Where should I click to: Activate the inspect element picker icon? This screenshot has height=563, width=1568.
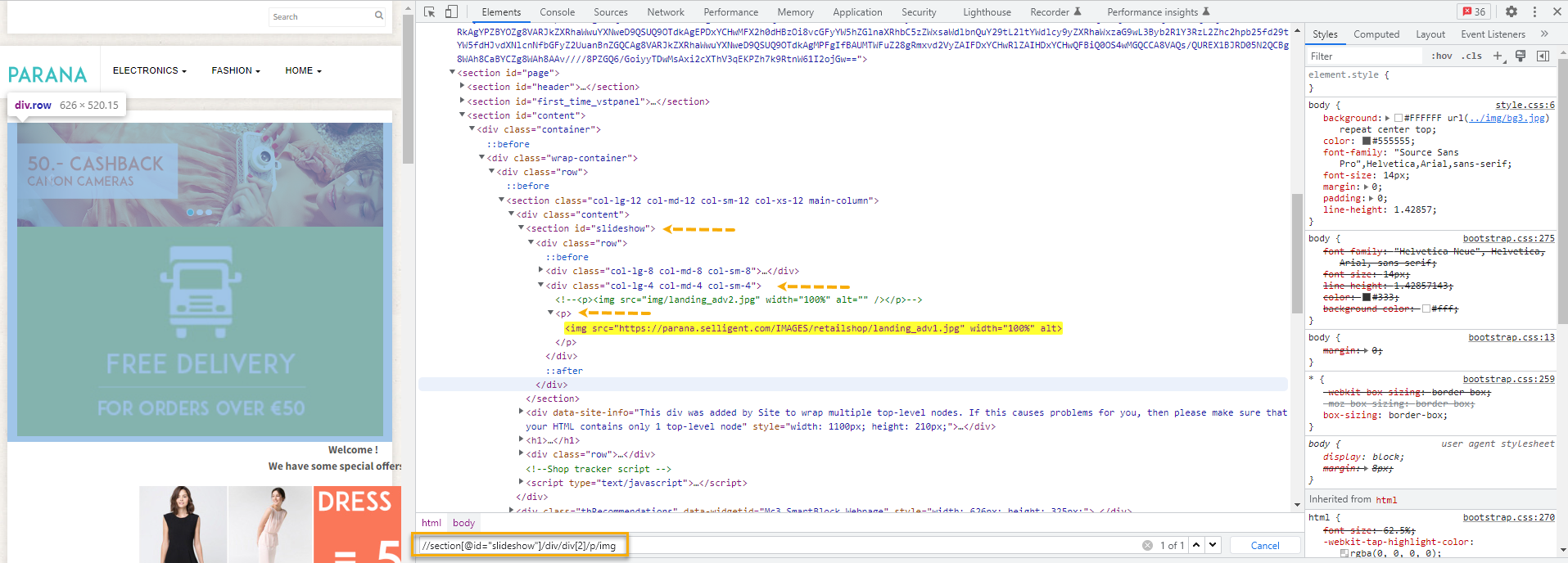point(429,11)
